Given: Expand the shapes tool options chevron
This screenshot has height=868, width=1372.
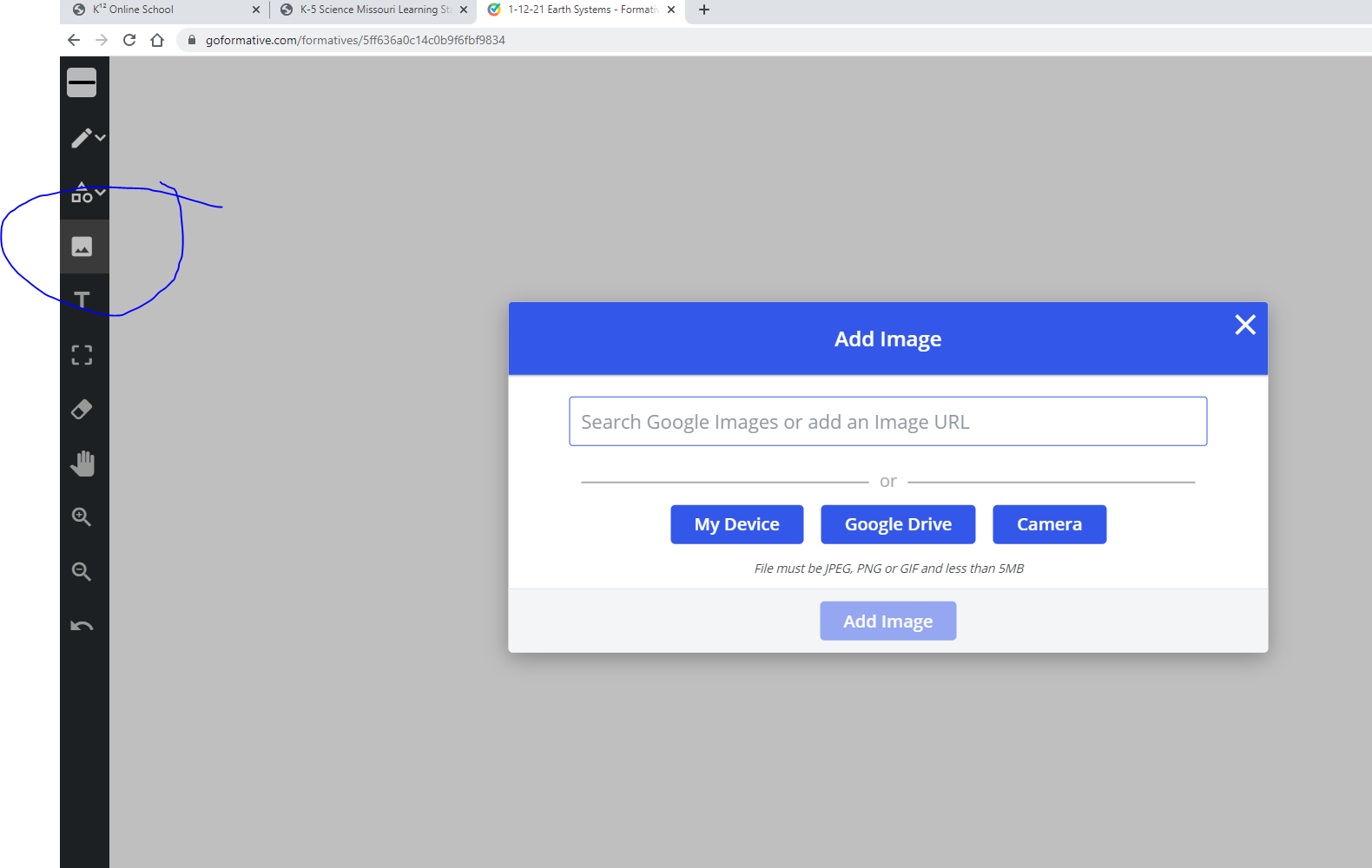Looking at the screenshot, I should pyautogui.click(x=101, y=192).
